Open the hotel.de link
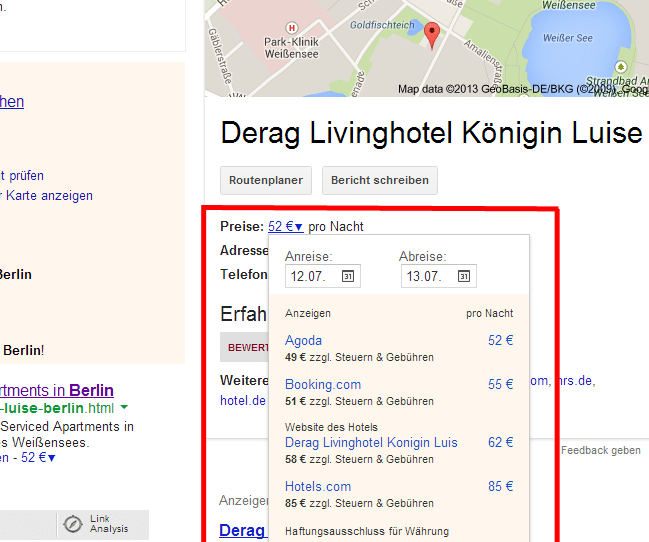Screen dimensions: 649x542 pos(243,400)
